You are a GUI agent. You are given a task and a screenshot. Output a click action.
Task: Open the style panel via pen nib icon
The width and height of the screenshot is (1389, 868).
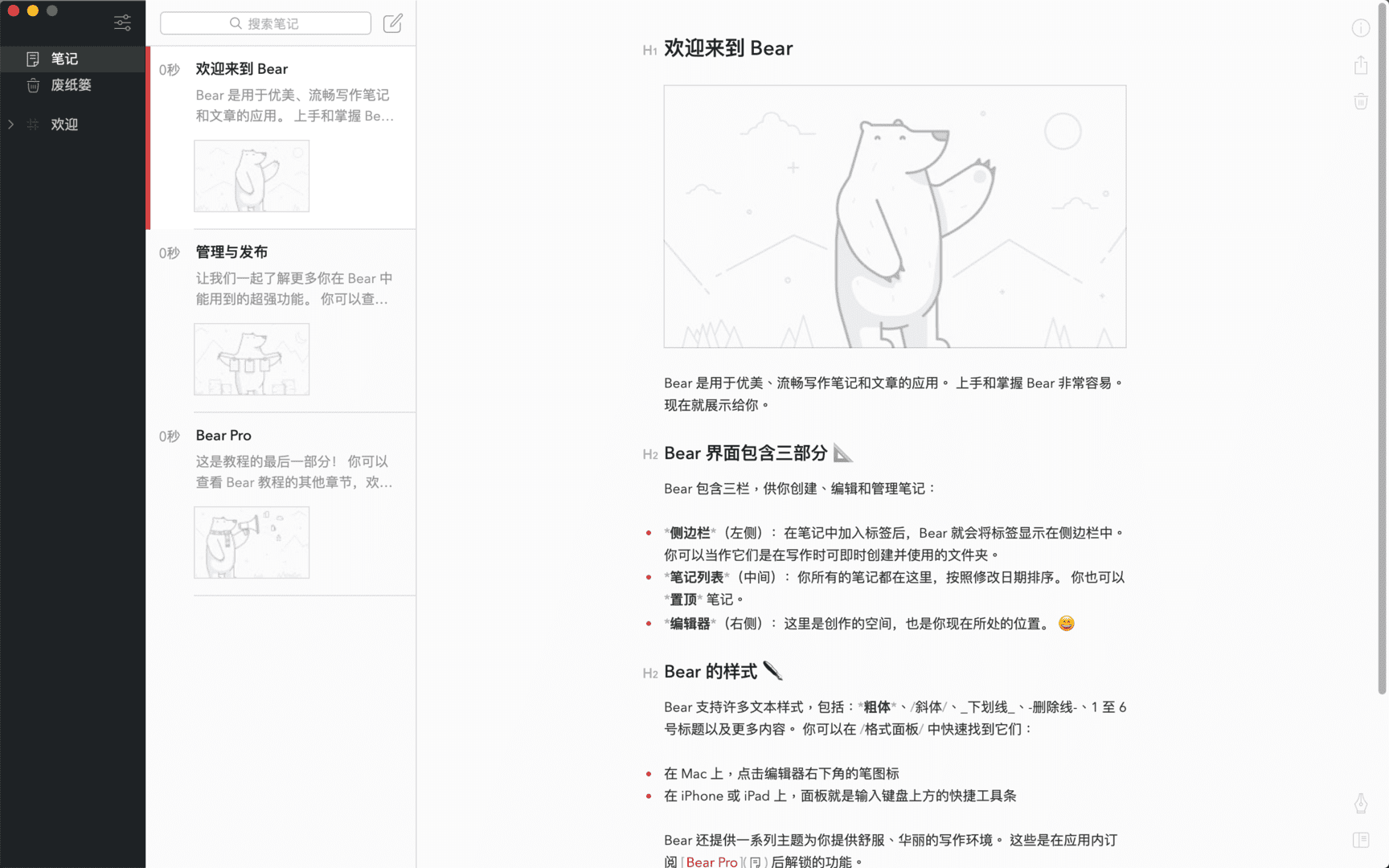[1361, 803]
